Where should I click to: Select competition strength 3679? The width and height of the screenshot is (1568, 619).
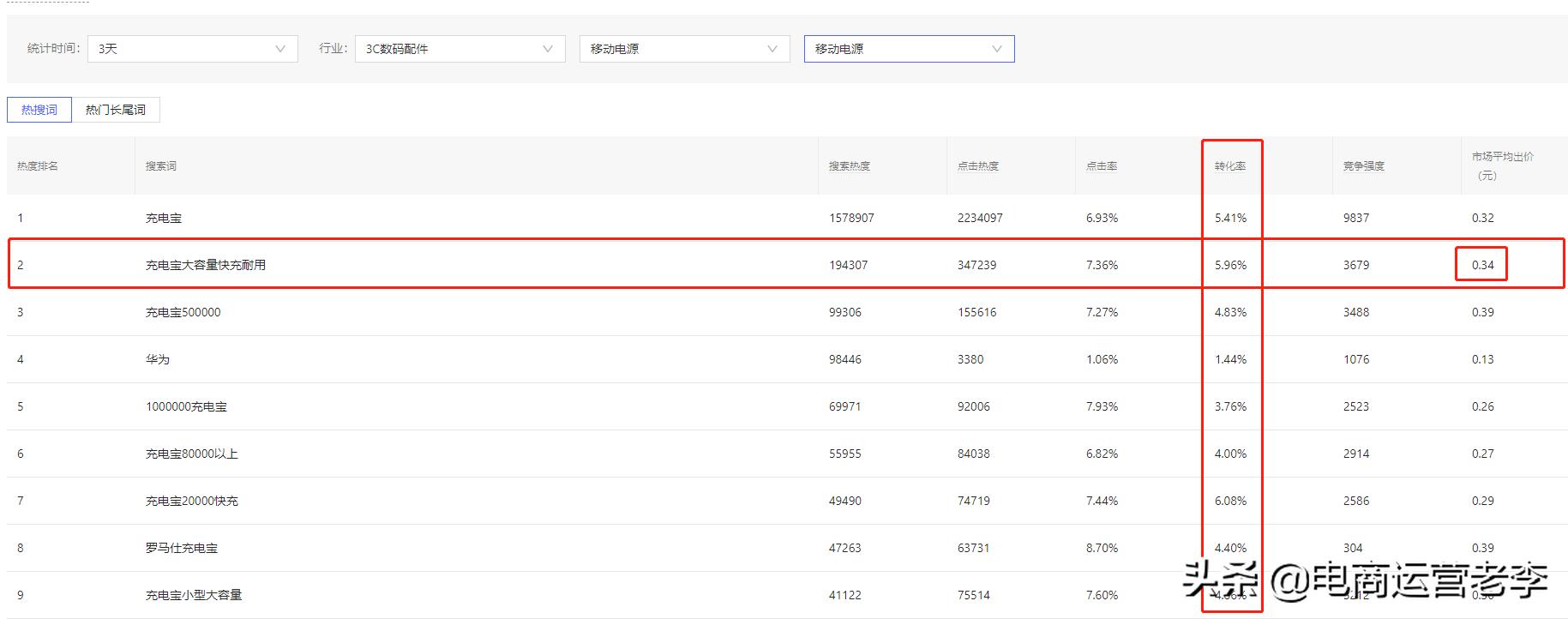click(1356, 265)
